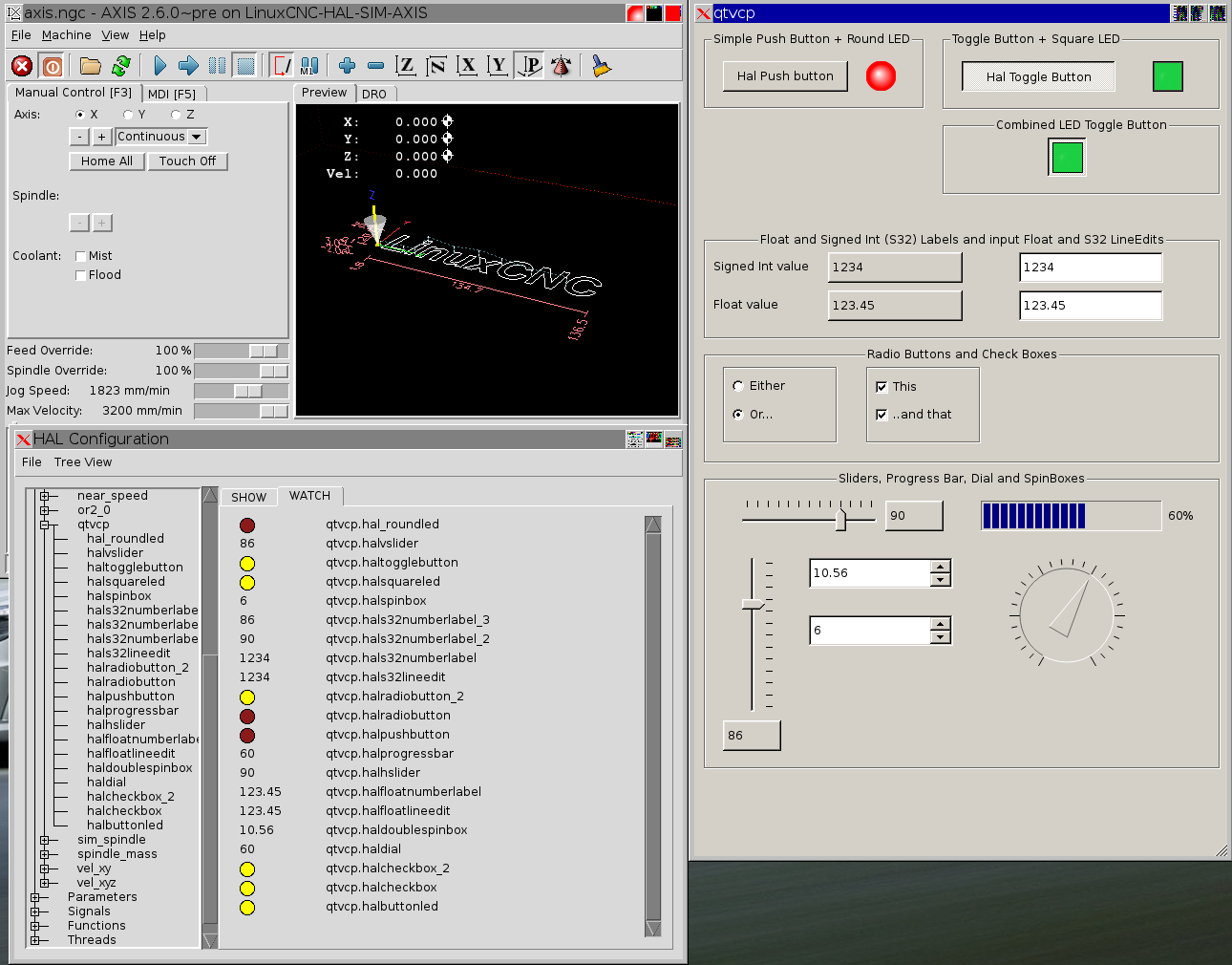1232x965 pixels.
Task: Zoom out with the minus icon
Action: click(376, 66)
